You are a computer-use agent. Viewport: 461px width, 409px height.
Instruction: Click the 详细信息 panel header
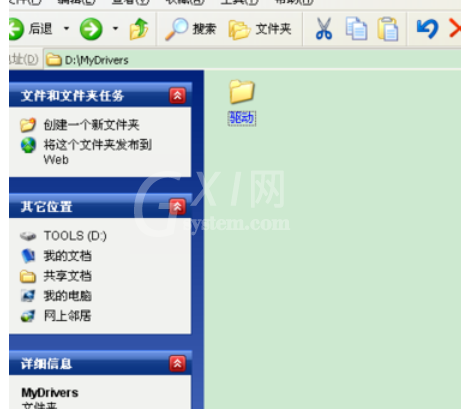pos(100,363)
